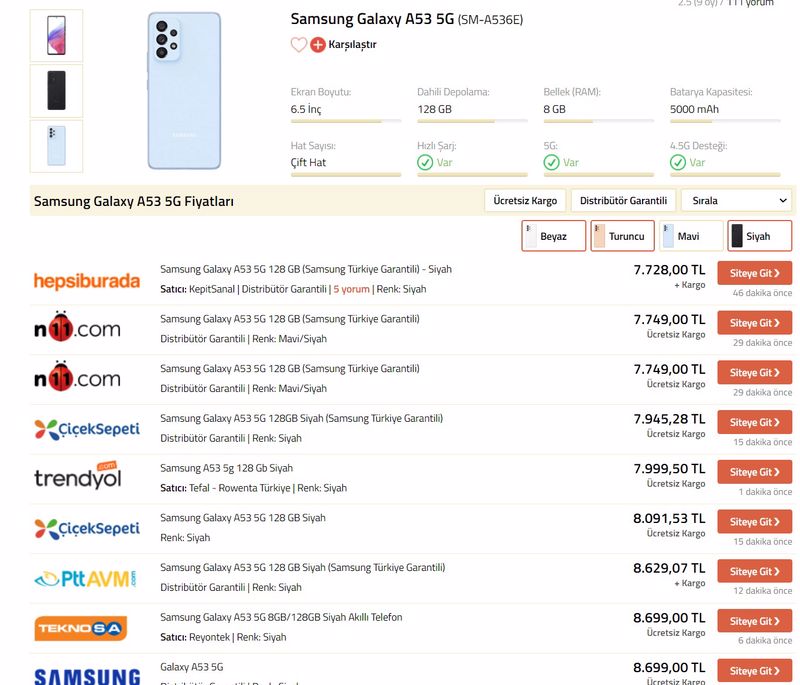Go to site for hepsiburada offer 7.728,00 TL
800x685 pixels.
tap(755, 273)
